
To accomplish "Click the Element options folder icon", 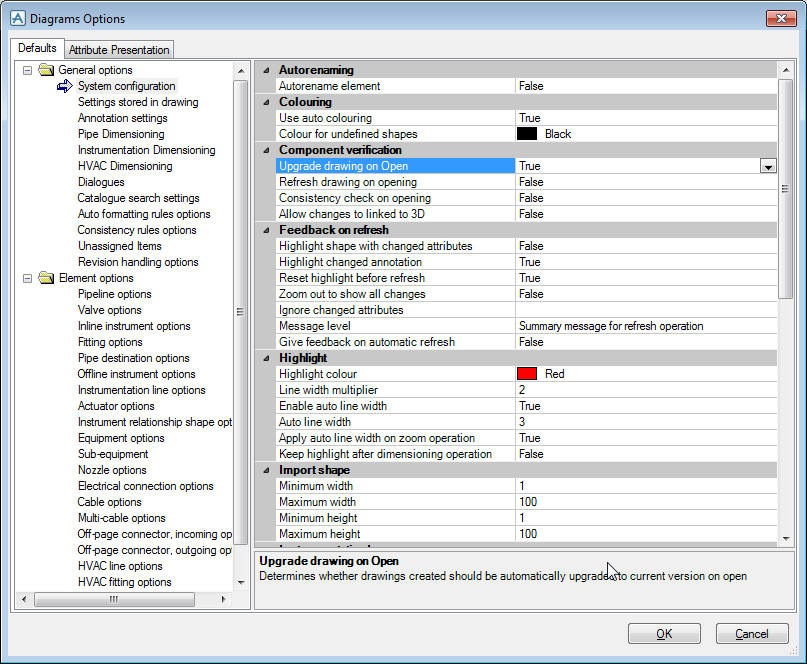I will (46, 278).
